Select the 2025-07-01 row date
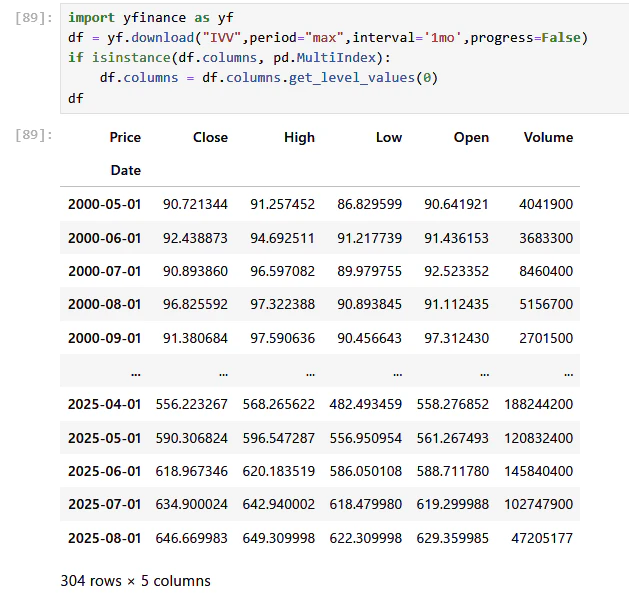 pyautogui.click(x=104, y=504)
